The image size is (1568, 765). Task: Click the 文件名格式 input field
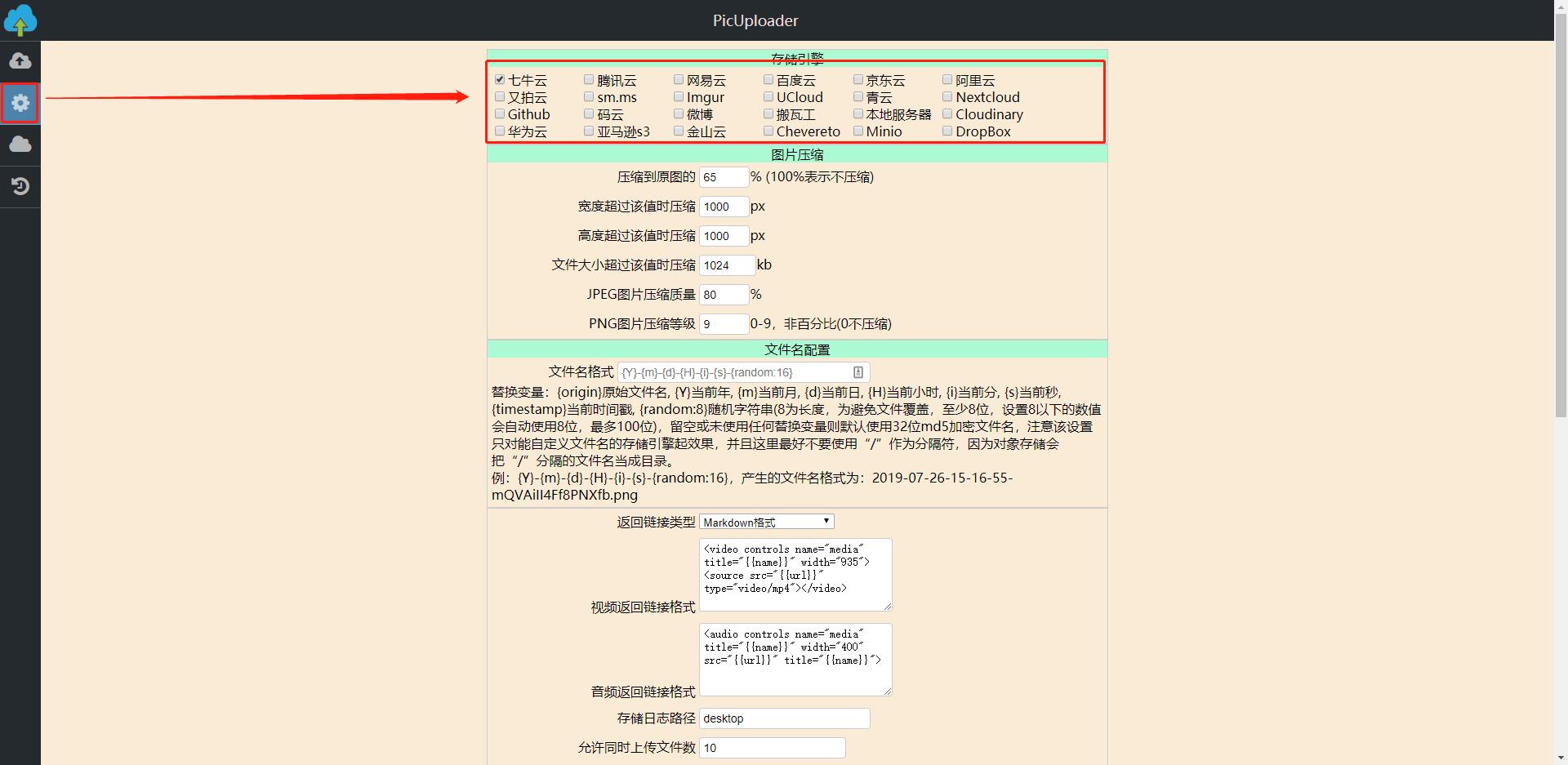[743, 372]
